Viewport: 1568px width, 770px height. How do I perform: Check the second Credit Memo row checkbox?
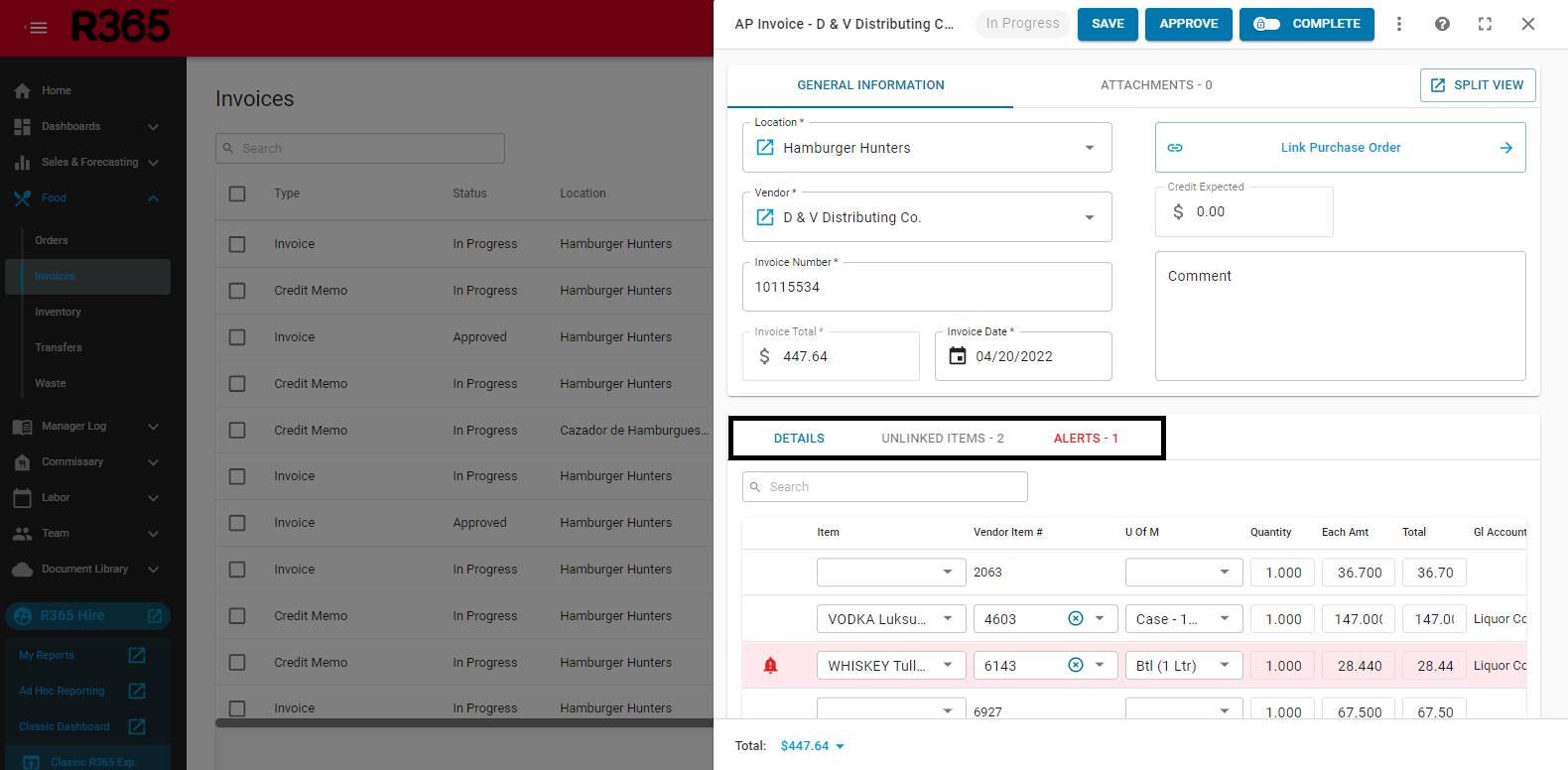(237, 383)
